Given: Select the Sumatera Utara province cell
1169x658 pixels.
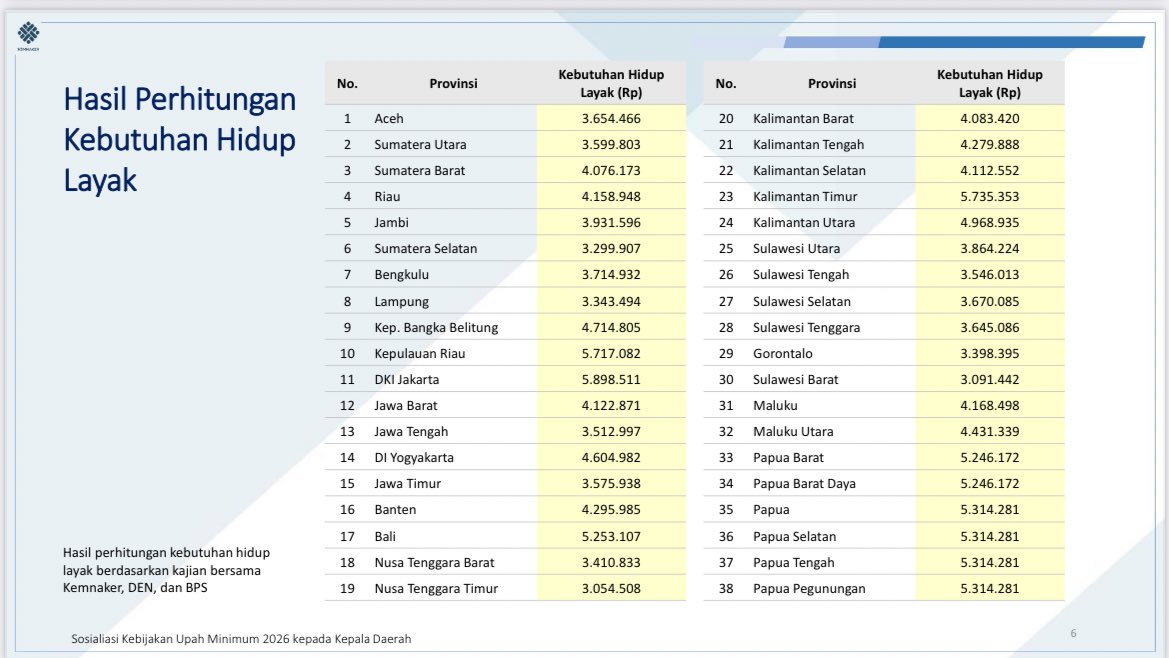Looking at the screenshot, I should tap(420, 145).
